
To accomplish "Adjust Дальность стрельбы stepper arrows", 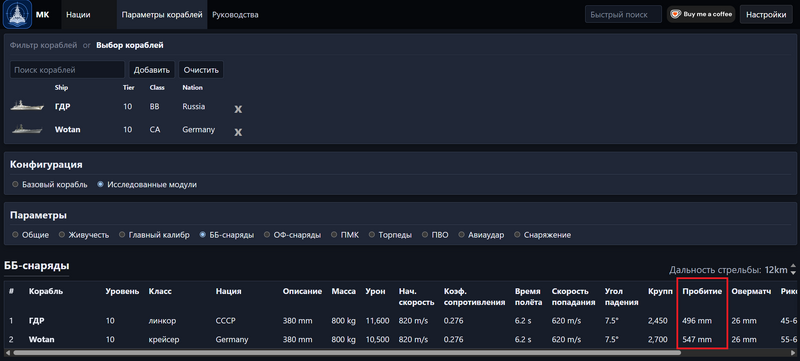I will point(792,270).
